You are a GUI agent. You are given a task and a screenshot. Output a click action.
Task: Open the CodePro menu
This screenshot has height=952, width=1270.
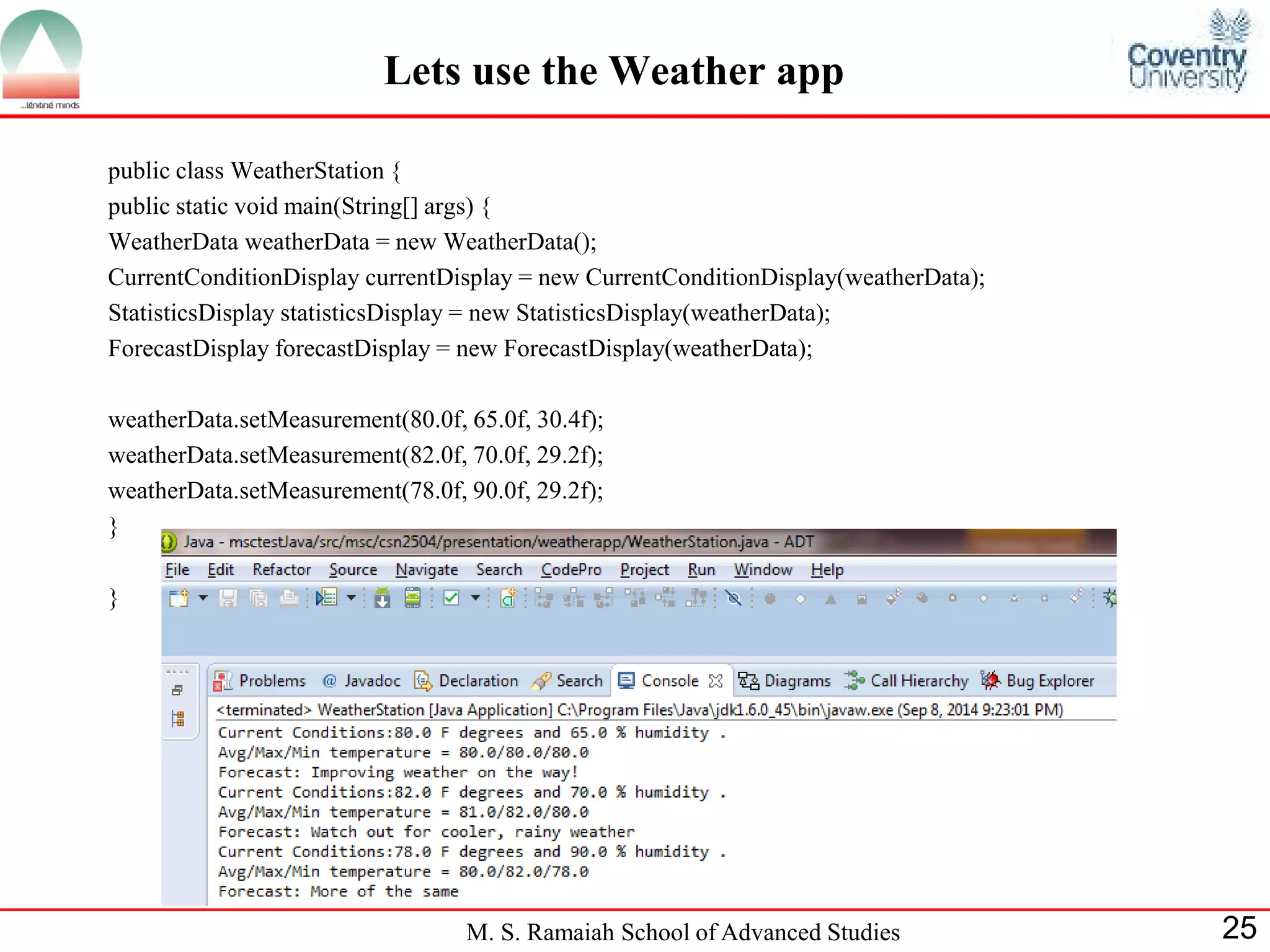571,570
